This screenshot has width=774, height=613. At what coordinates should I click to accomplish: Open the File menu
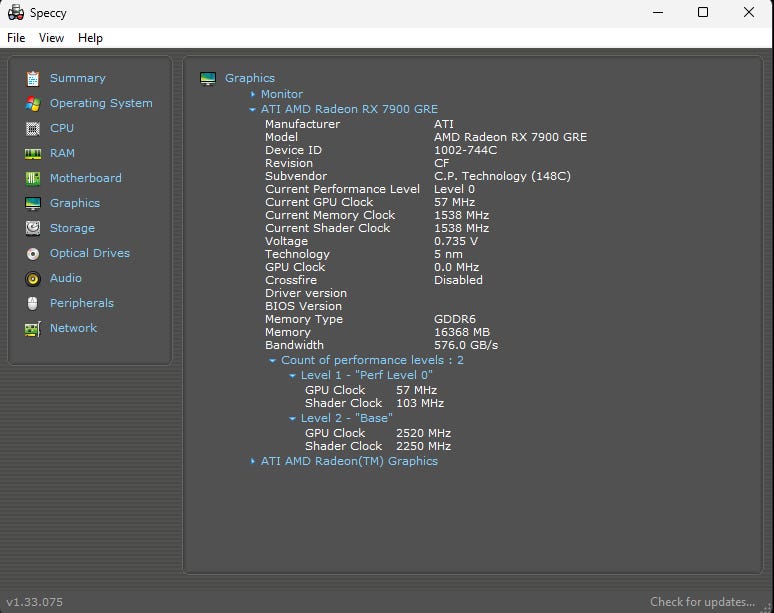pos(16,38)
